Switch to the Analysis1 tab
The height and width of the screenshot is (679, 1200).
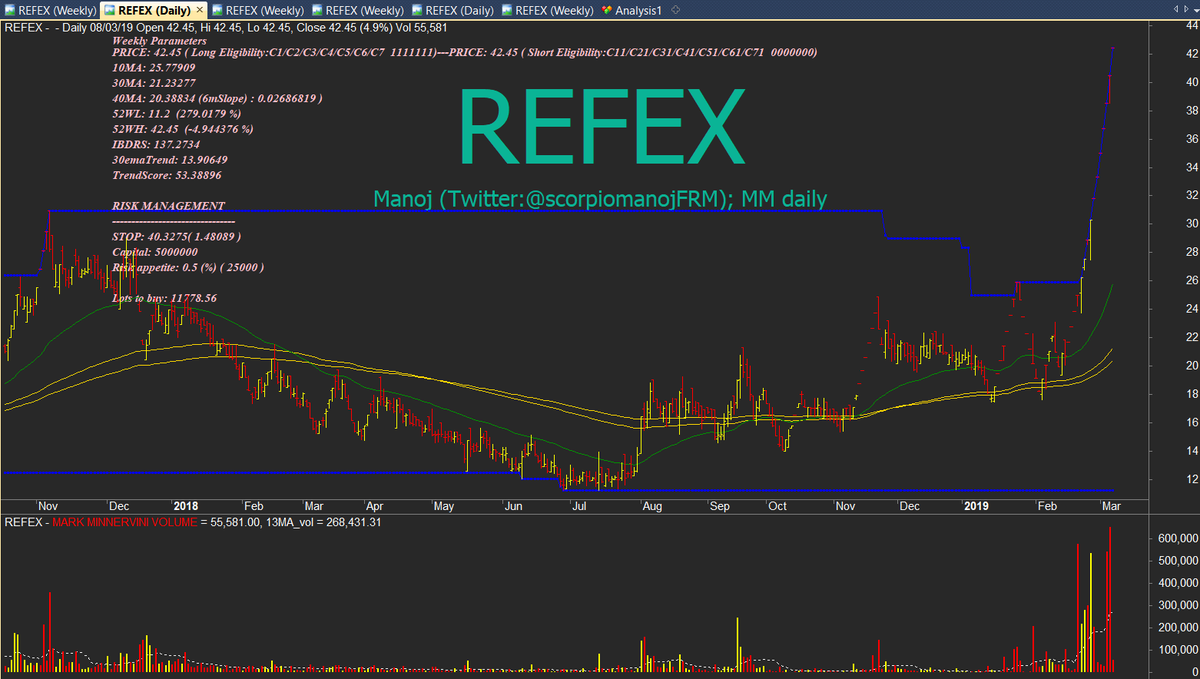(x=633, y=10)
